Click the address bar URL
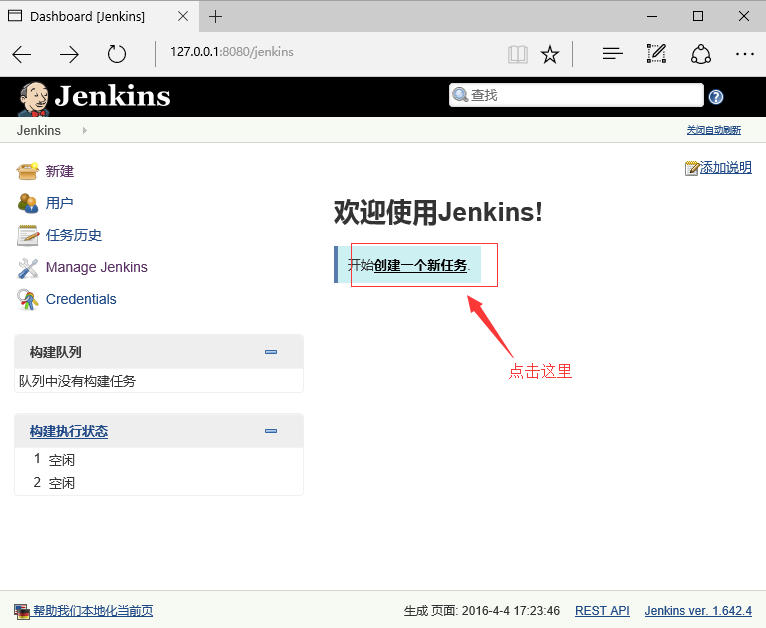766x628 pixels. point(232,52)
